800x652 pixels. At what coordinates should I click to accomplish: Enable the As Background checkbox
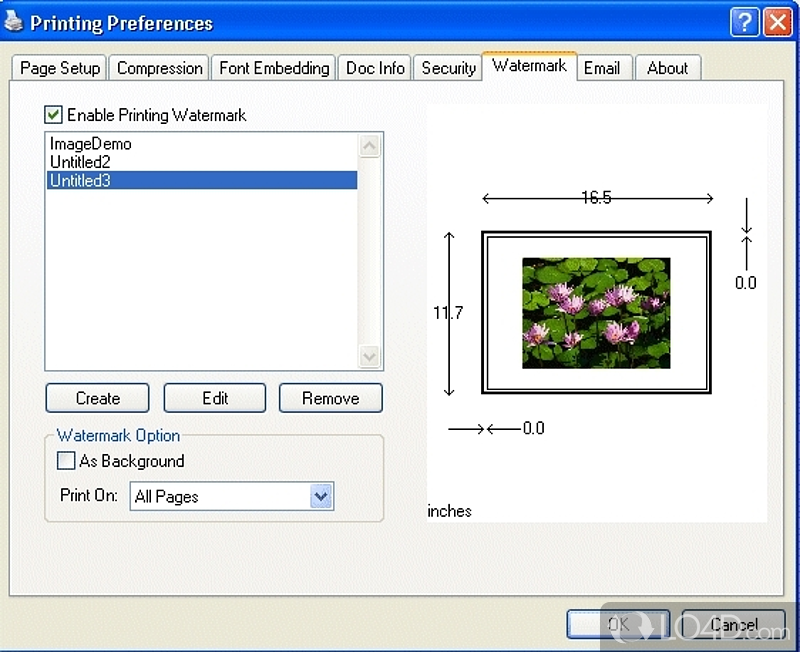click(66, 460)
